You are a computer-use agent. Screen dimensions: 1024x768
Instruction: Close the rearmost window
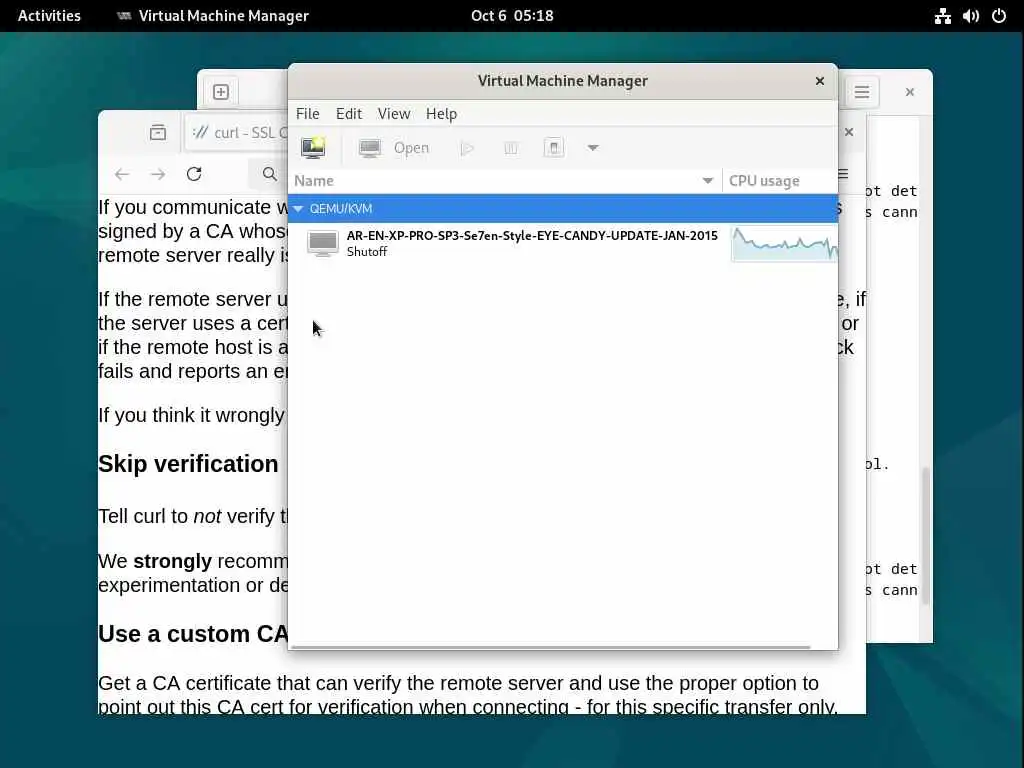(x=910, y=92)
